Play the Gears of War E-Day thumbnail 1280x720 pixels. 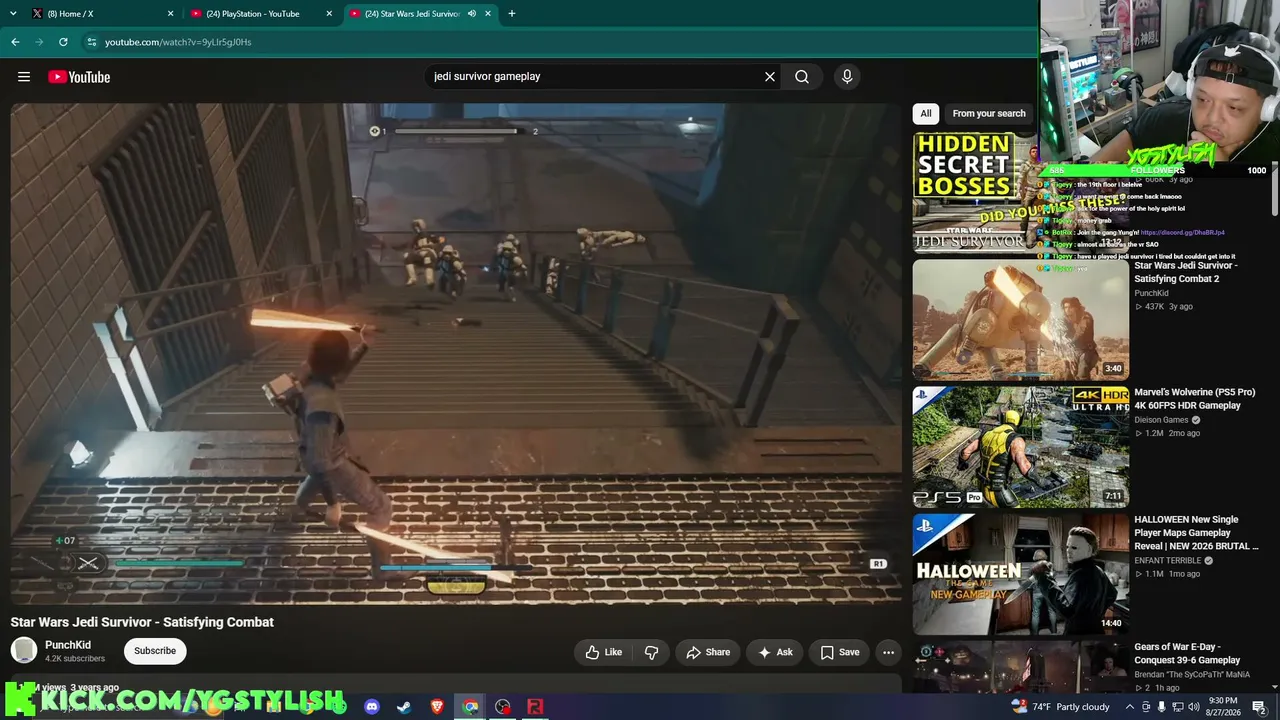click(x=1021, y=667)
